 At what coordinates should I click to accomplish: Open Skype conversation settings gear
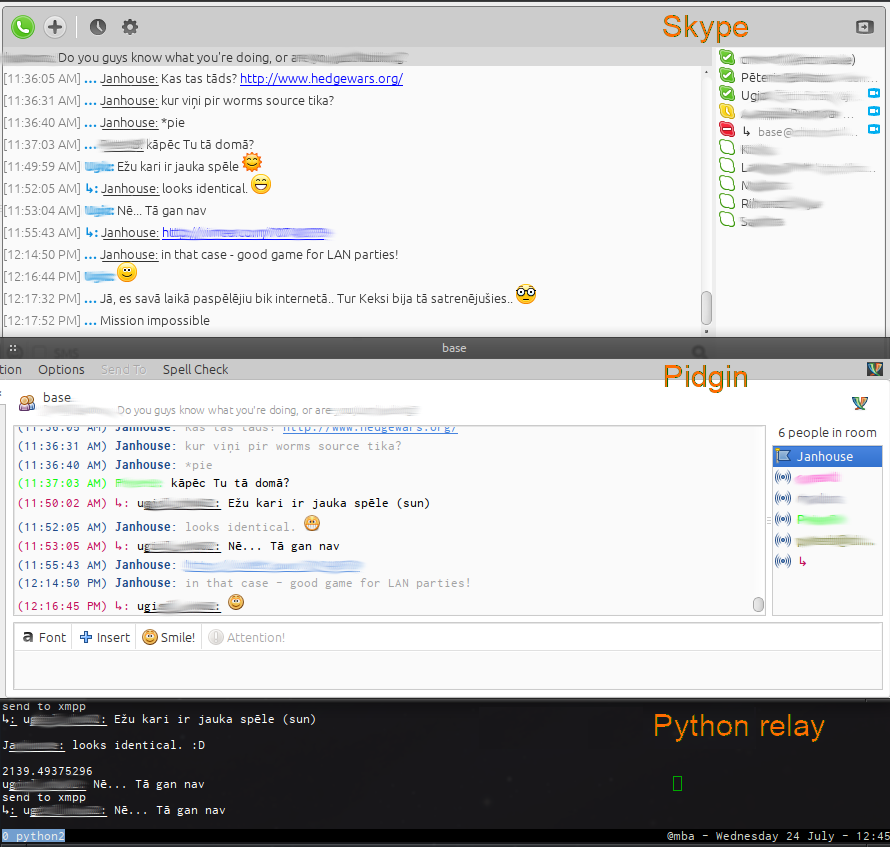click(x=130, y=27)
